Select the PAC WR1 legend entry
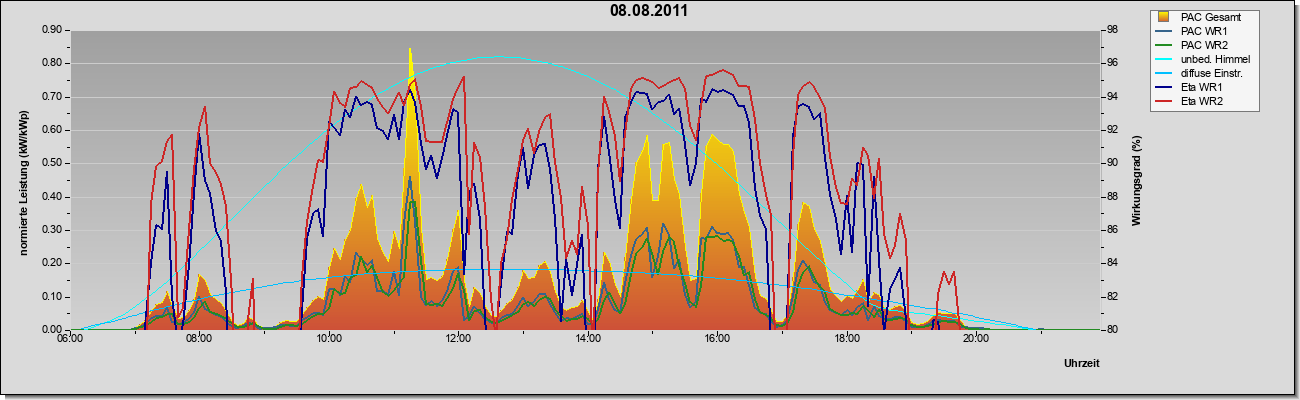 click(1200, 31)
